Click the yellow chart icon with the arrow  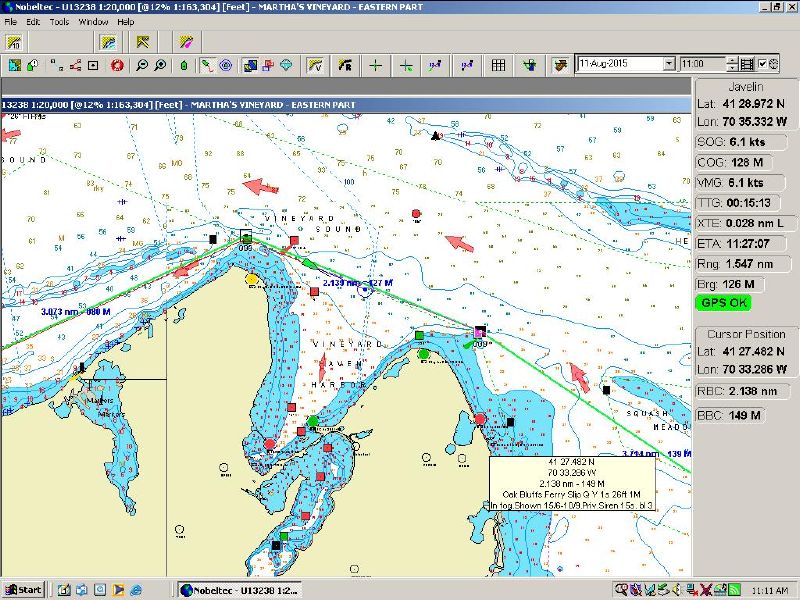pyautogui.click(x=142, y=42)
